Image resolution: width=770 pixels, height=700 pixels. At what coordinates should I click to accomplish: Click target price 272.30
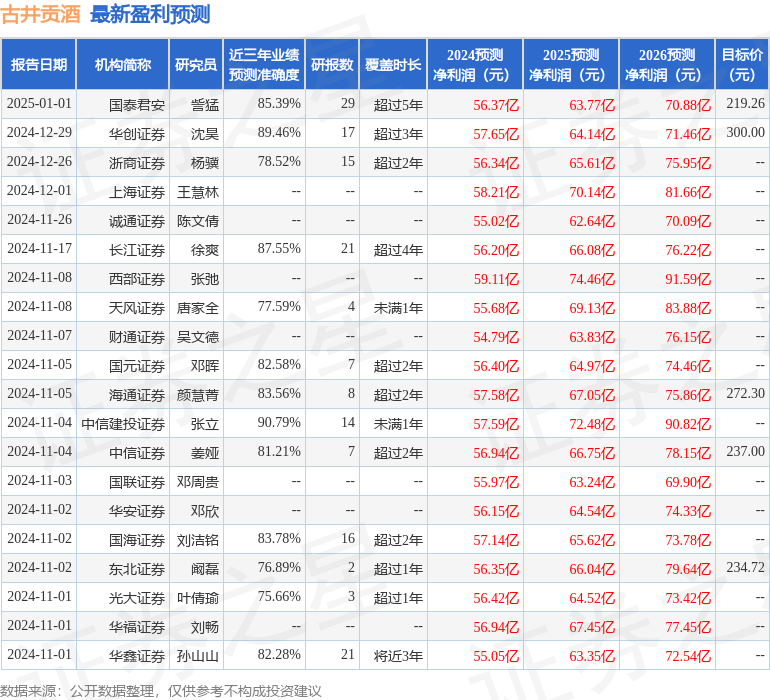pos(745,393)
